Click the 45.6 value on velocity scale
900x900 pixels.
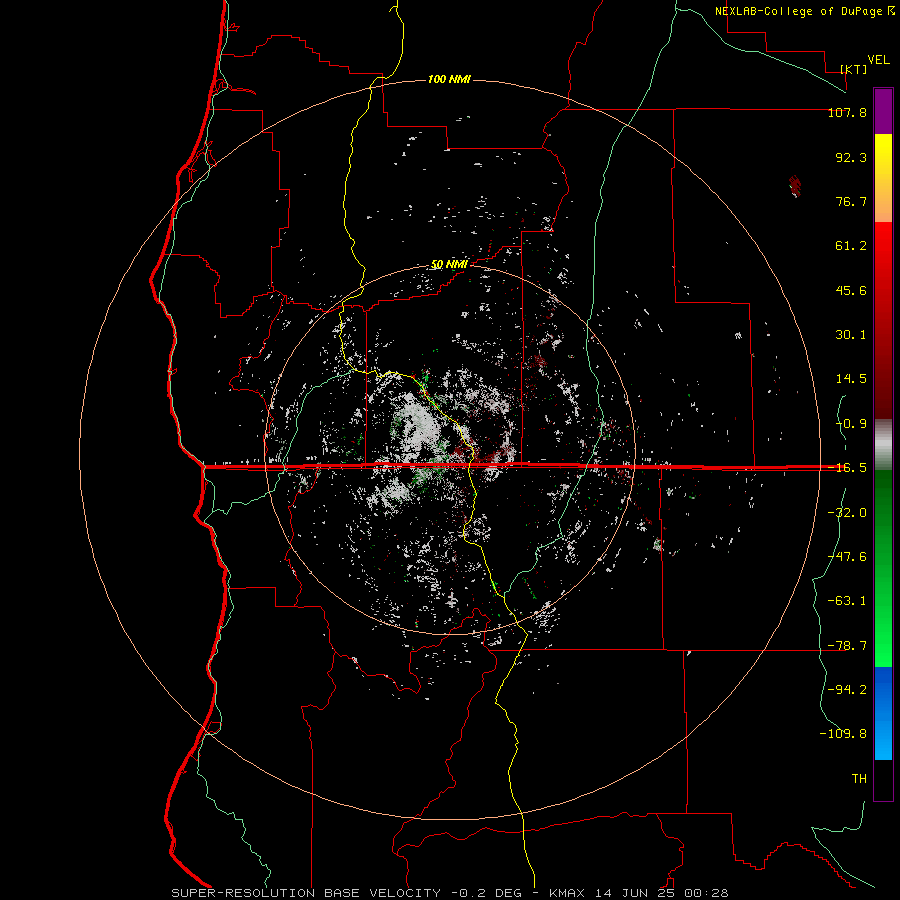[851, 290]
